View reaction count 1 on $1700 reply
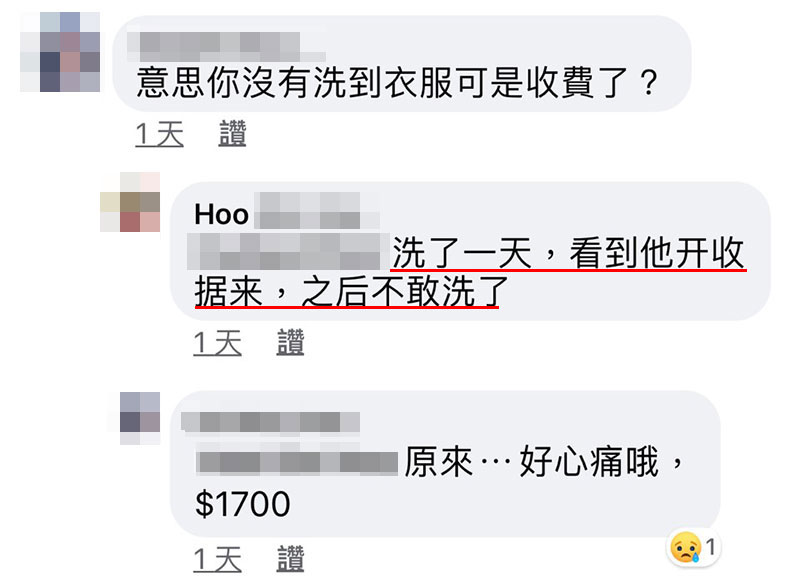The image size is (800, 585). coord(711,547)
